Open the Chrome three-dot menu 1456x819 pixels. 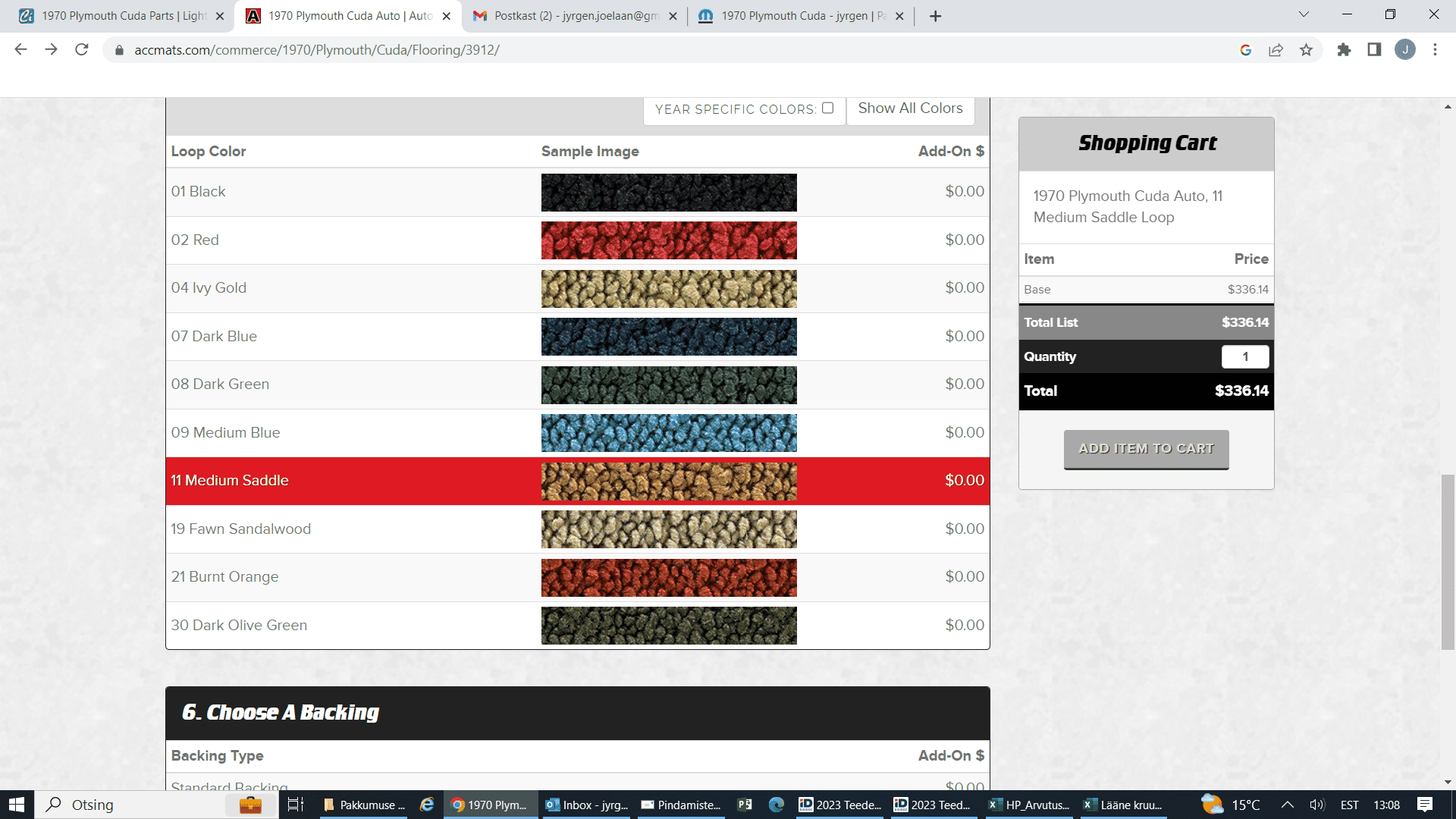tap(1435, 50)
